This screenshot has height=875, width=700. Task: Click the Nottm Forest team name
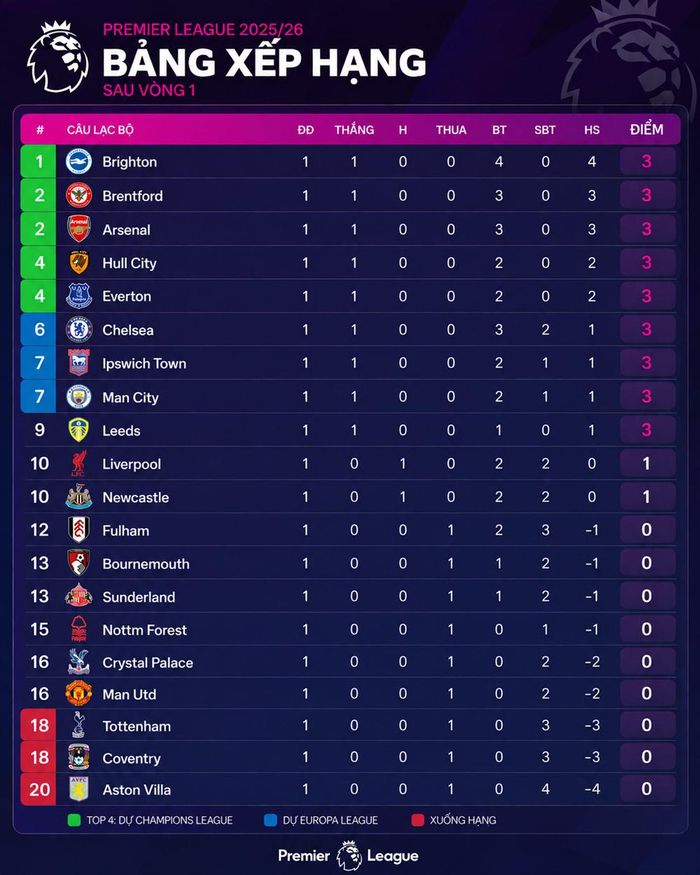coord(144,630)
